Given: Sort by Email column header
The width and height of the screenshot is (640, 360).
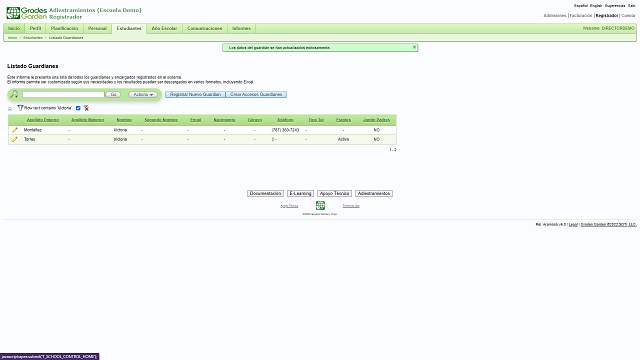Looking at the screenshot, I should coord(196,120).
